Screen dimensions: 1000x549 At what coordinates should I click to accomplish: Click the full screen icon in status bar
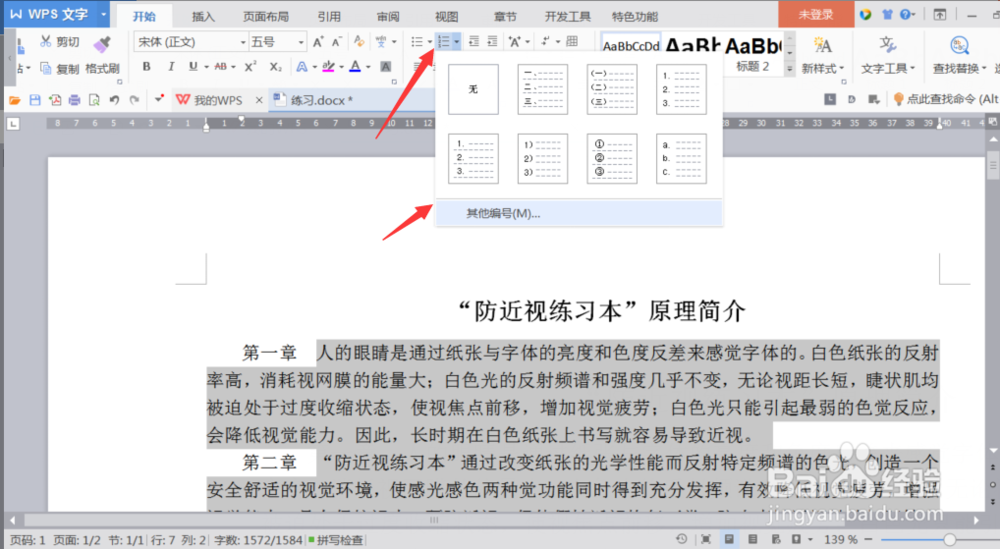click(706, 539)
